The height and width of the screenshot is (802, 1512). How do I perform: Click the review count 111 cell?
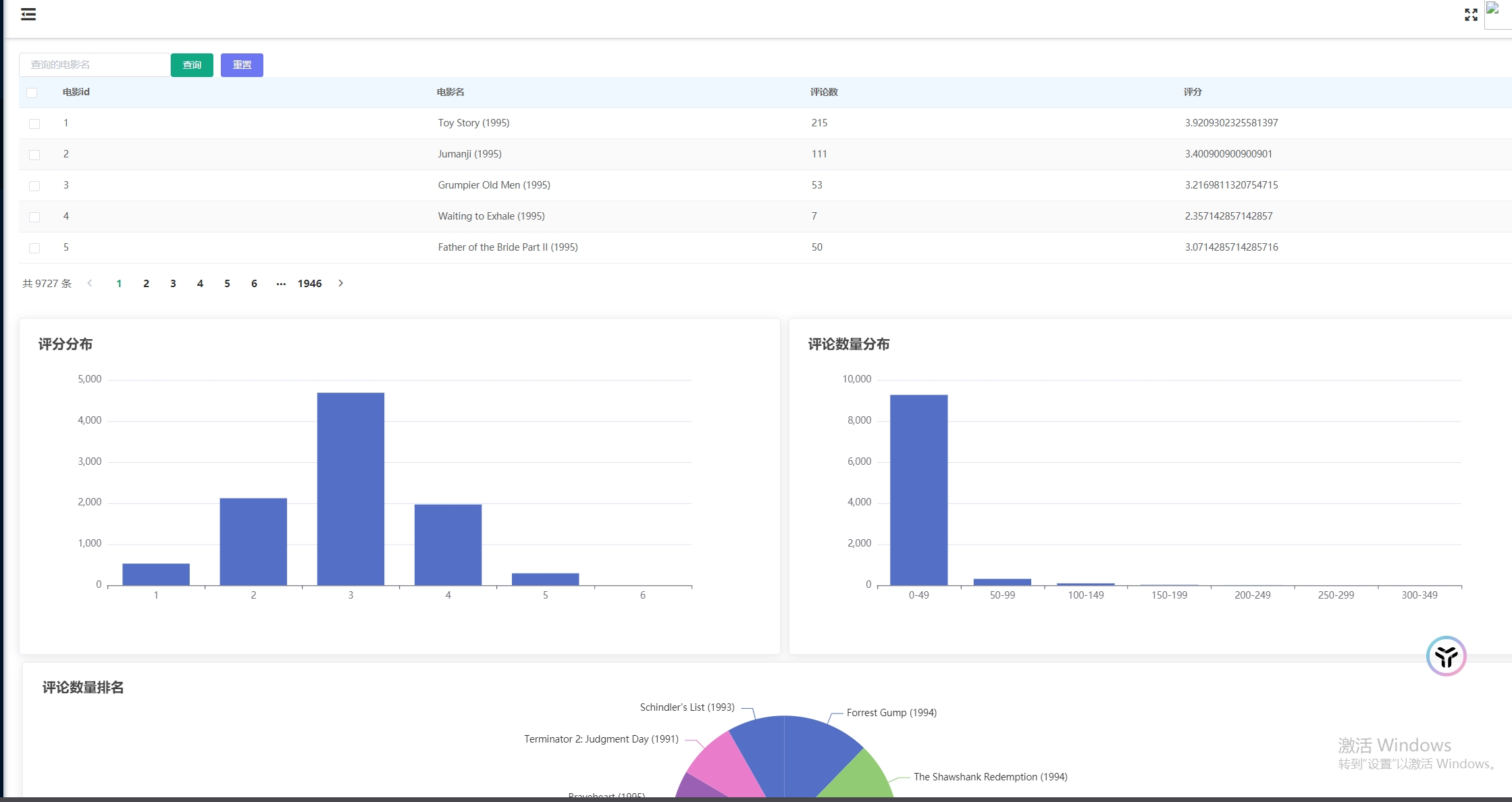coord(819,154)
